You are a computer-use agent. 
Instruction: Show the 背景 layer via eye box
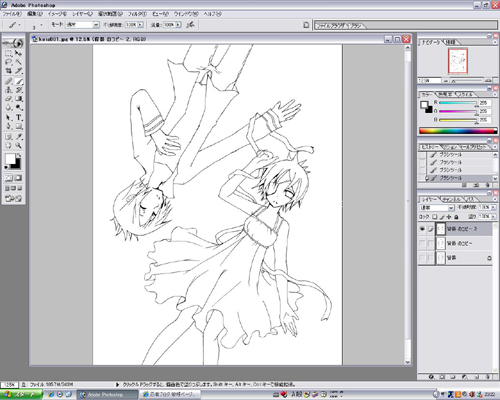click(422, 258)
